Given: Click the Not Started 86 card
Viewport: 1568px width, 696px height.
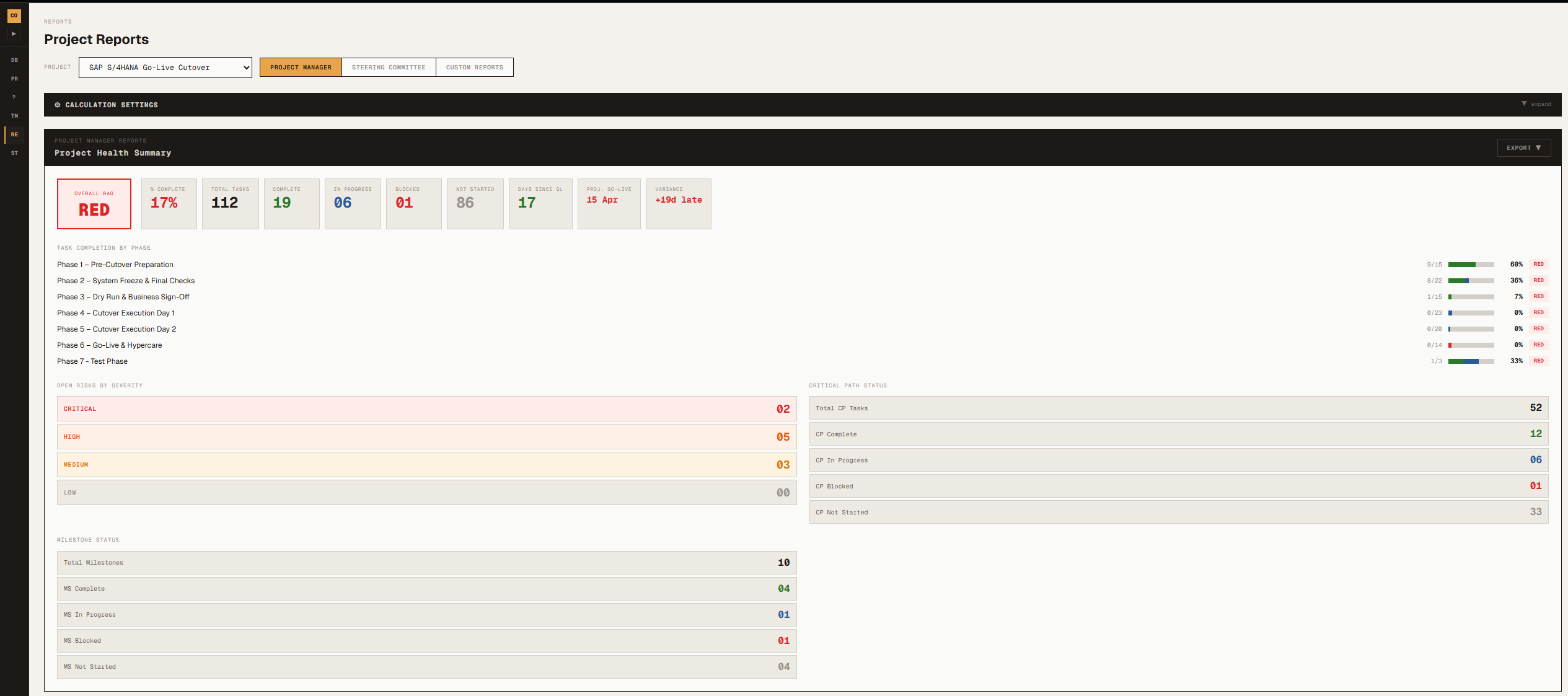Looking at the screenshot, I should point(475,204).
